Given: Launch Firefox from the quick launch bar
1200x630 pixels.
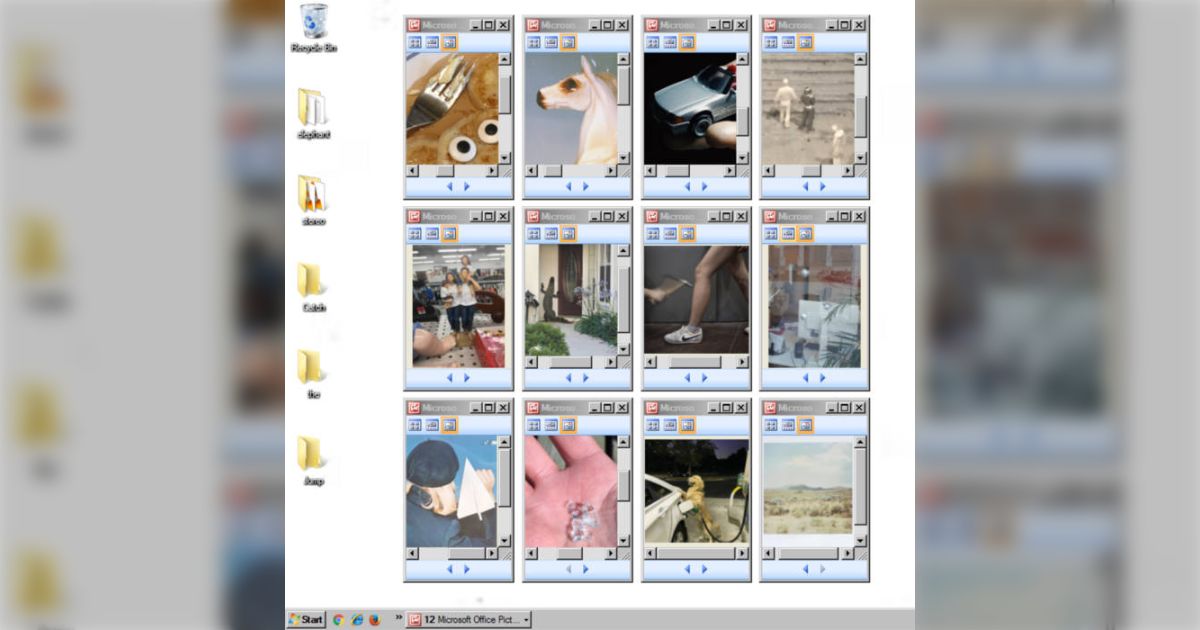Looking at the screenshot, I should pyautogui.click(x=374, y=620).
